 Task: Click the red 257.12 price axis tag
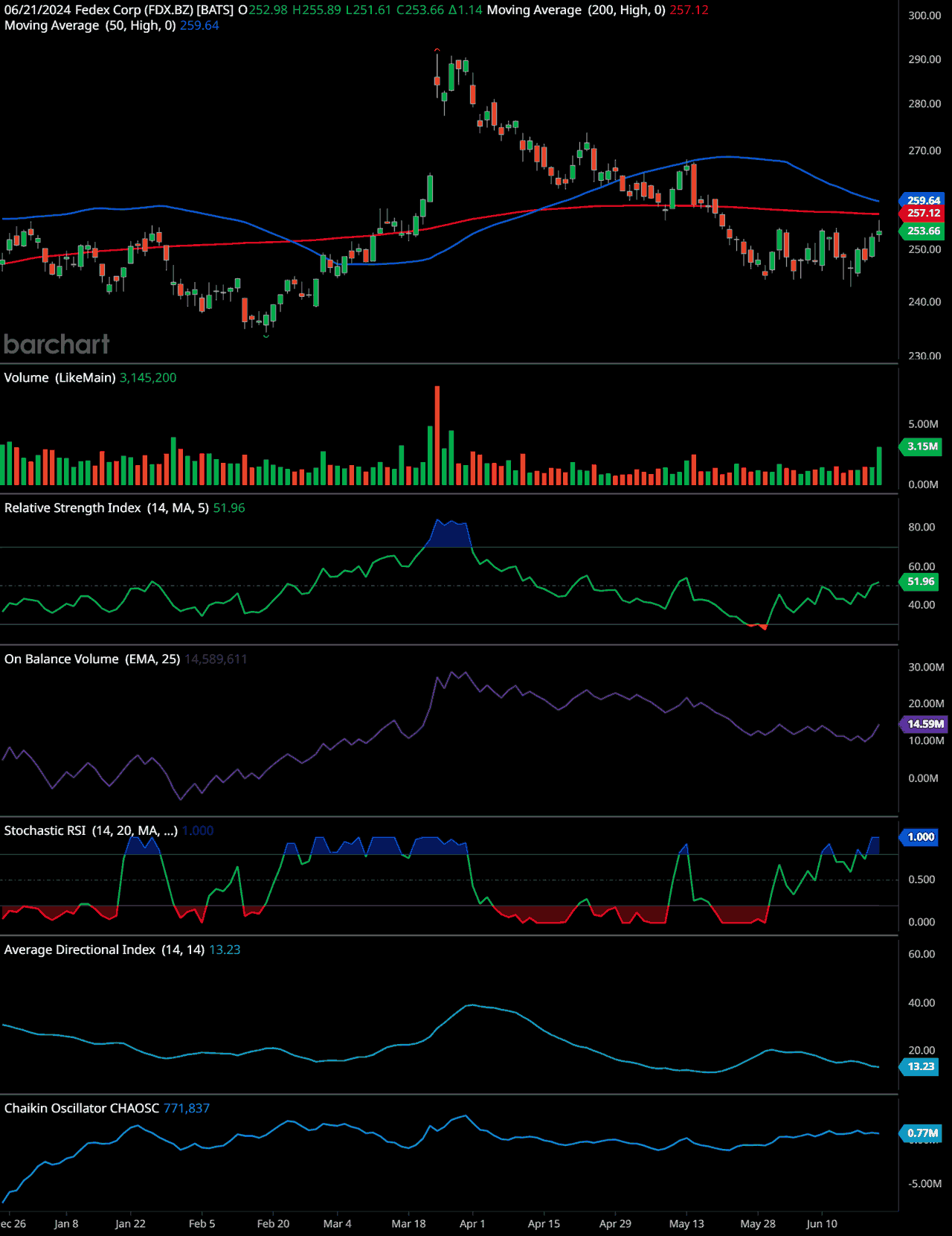click(x=923, y=214)
